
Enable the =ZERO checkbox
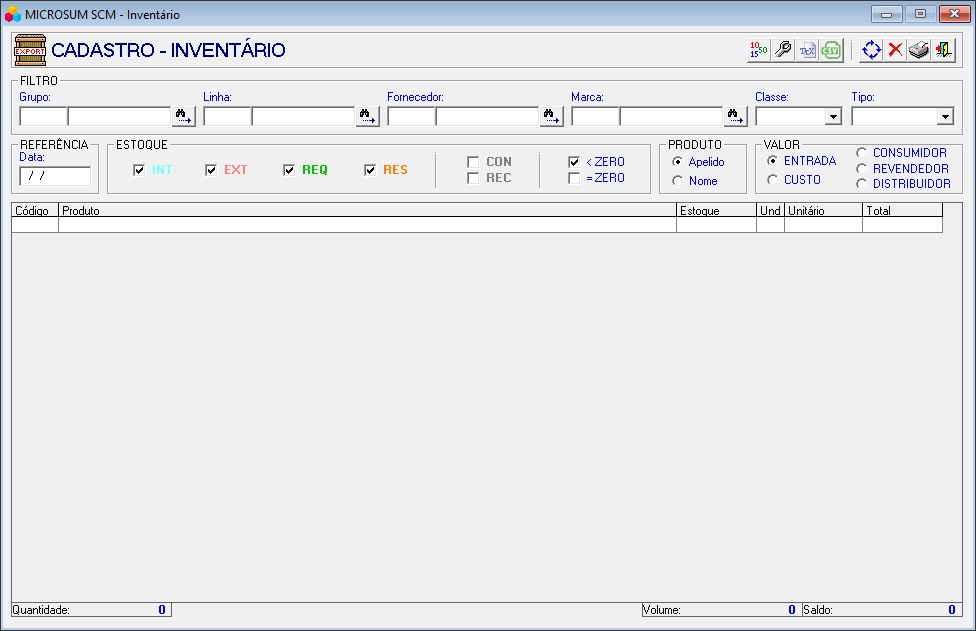click(574, 178)
